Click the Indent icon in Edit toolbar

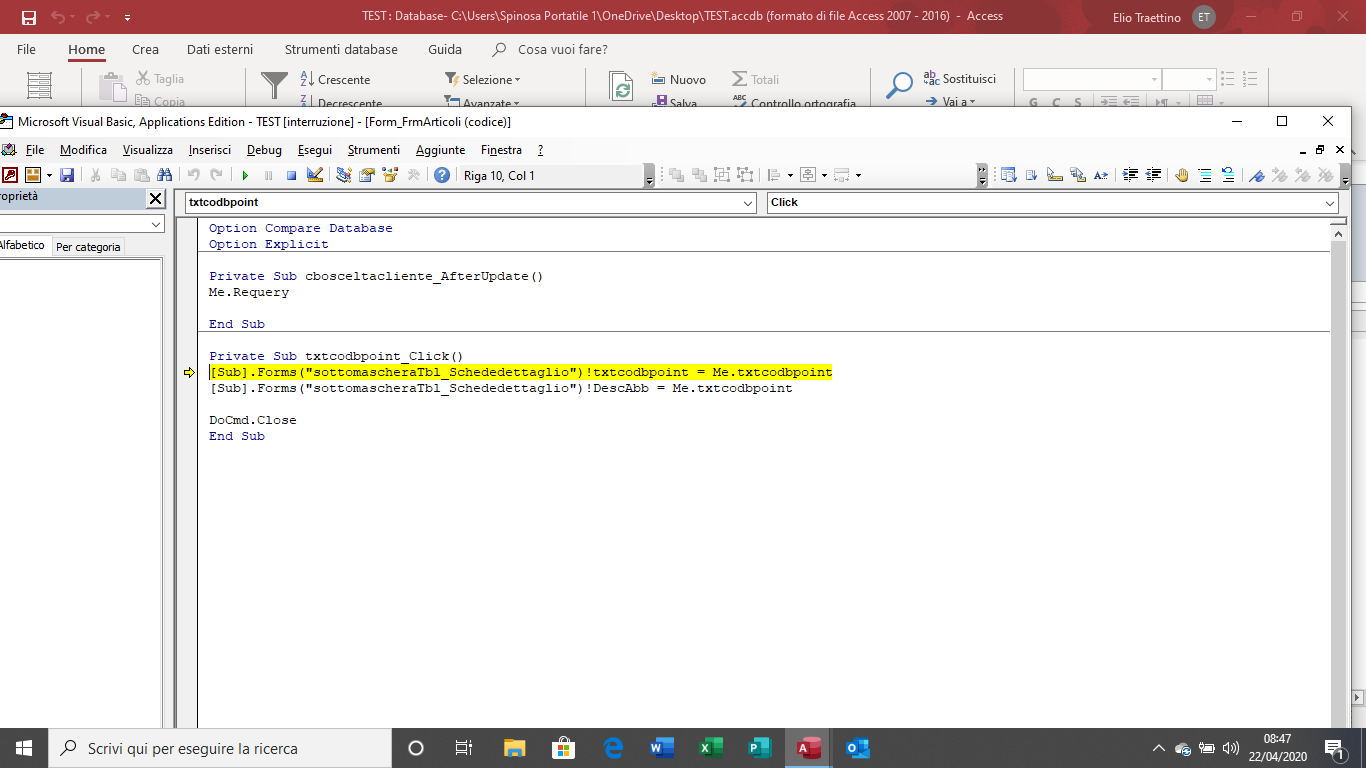click(1131, 175)
